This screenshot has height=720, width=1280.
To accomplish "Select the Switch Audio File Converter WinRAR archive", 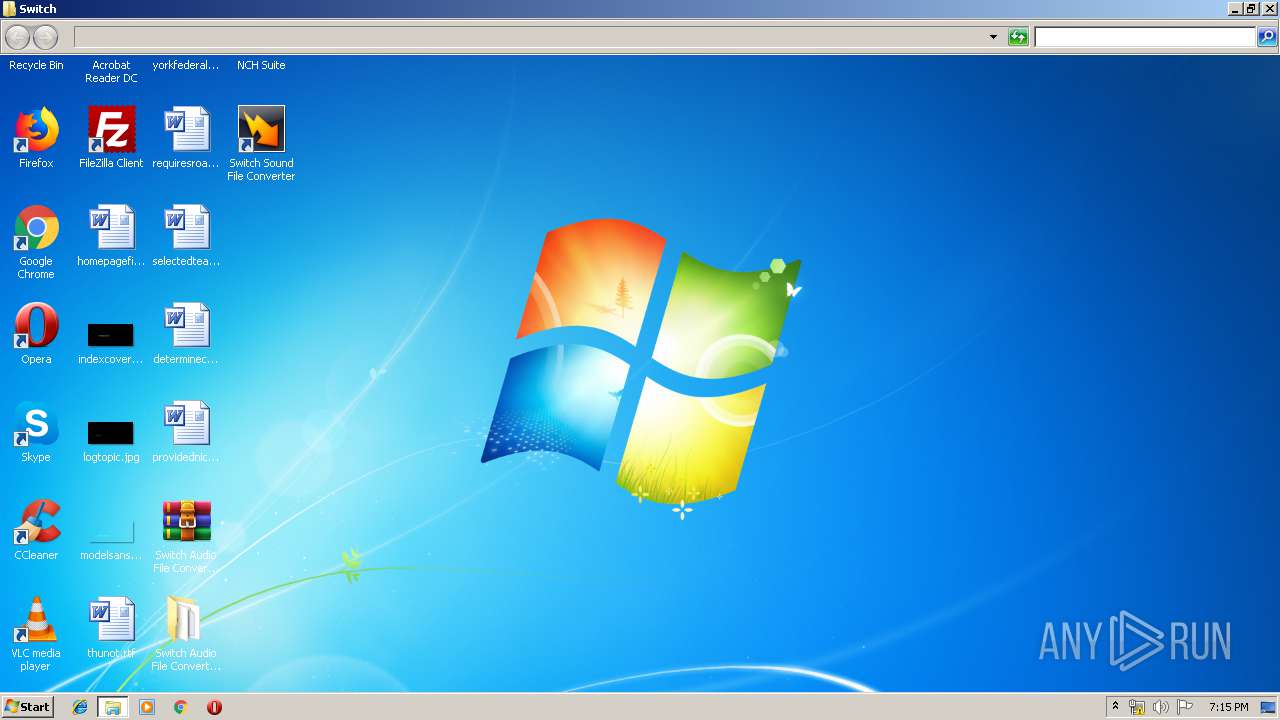I will click(186, 536).
